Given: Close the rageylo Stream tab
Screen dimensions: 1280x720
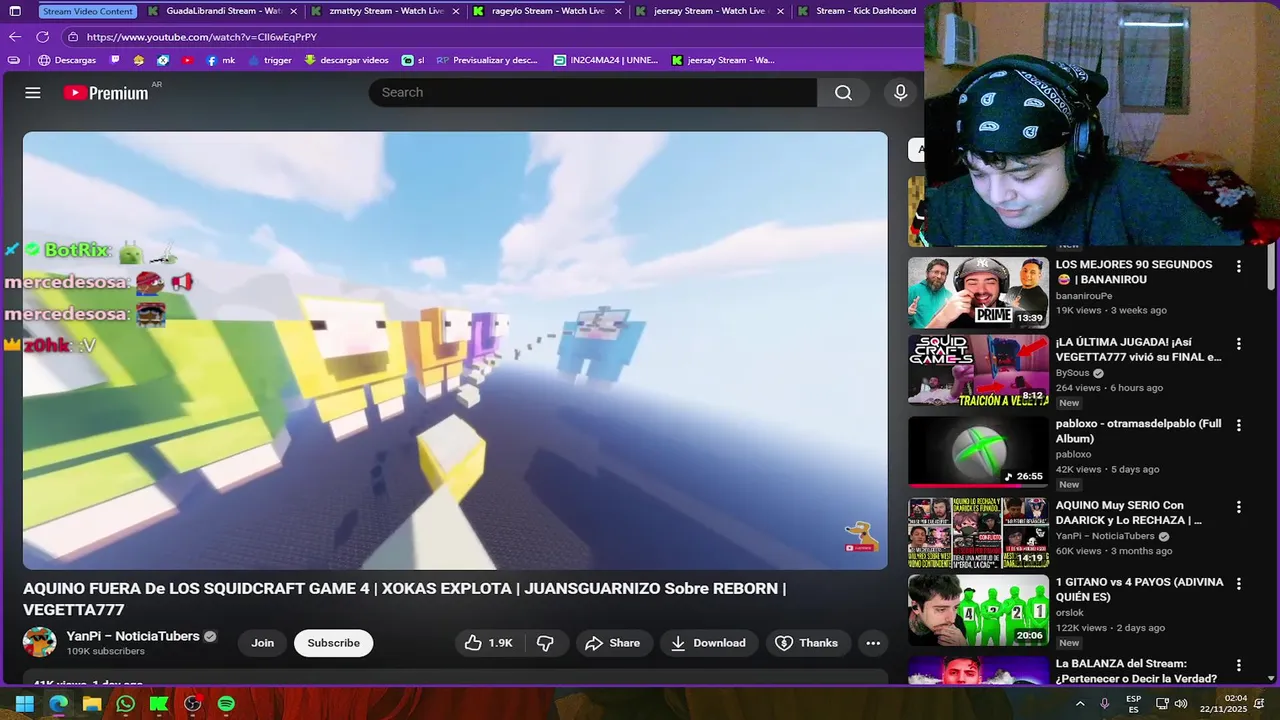Looking at the screenshot, I should [618, 11].
